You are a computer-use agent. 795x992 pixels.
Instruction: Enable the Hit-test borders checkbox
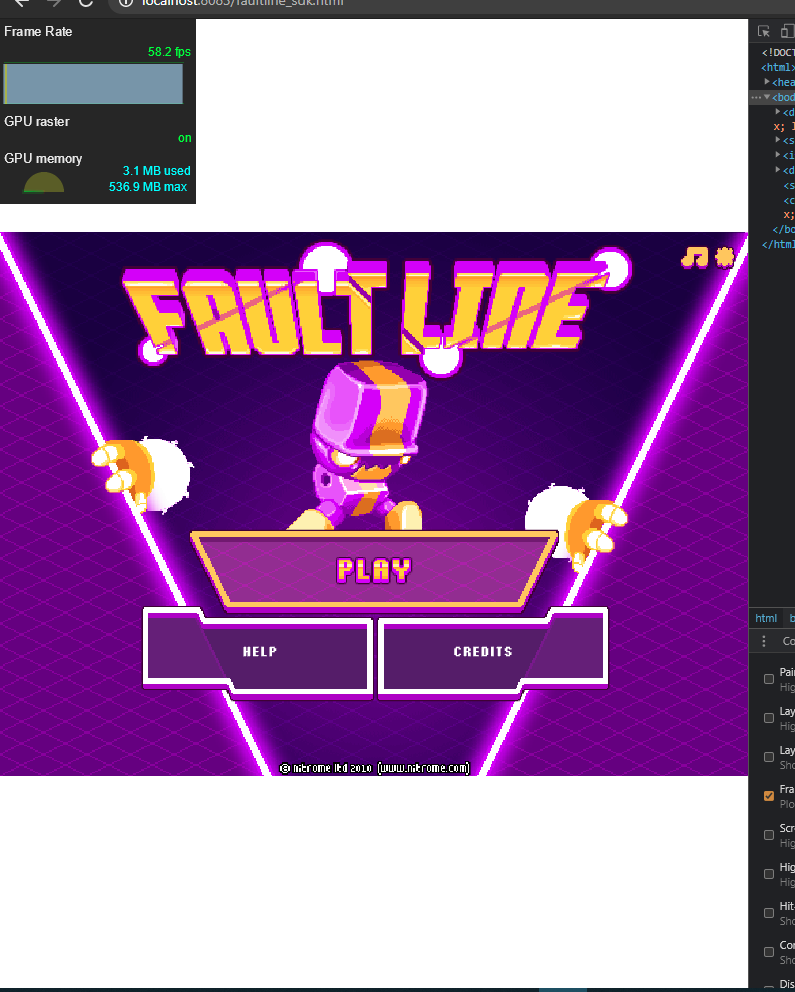[768, 913]
